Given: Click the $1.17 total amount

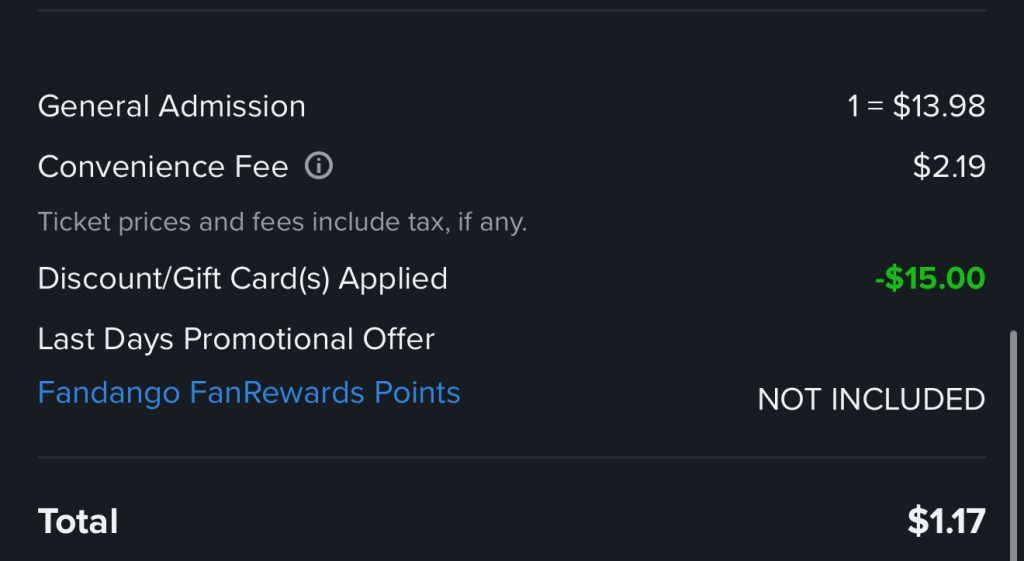Looking at the screenshot, I should (x=946, y=521).
